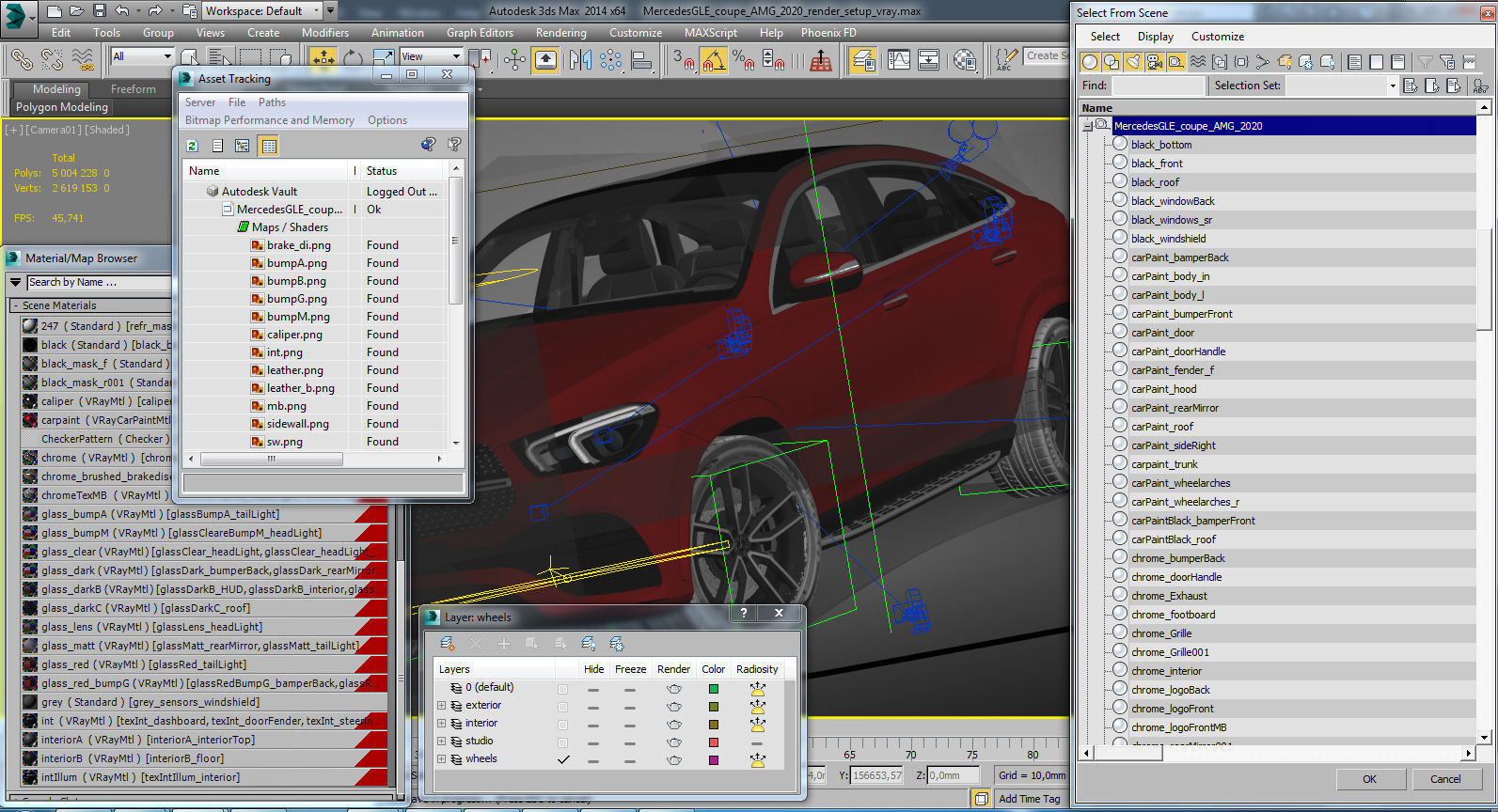The image size is (1498, 812).
Task: Create new layer icon in Layer dialog
Action: 448,644
